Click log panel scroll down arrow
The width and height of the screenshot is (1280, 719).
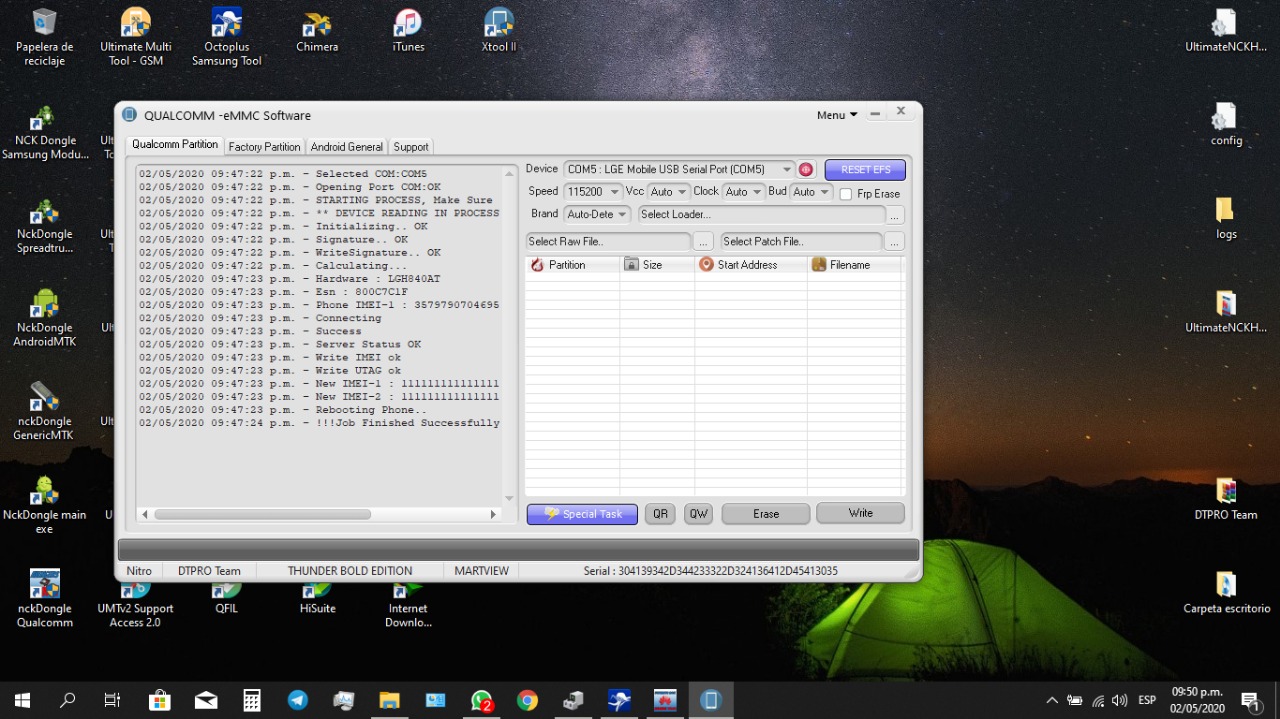[509, 498]
